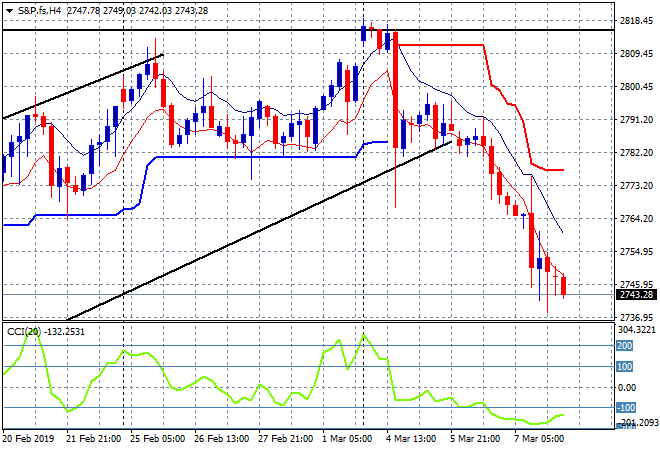Click the 27 Feb 21:00 time label
This screenshot has height=450, width=660.
point(285,439)
